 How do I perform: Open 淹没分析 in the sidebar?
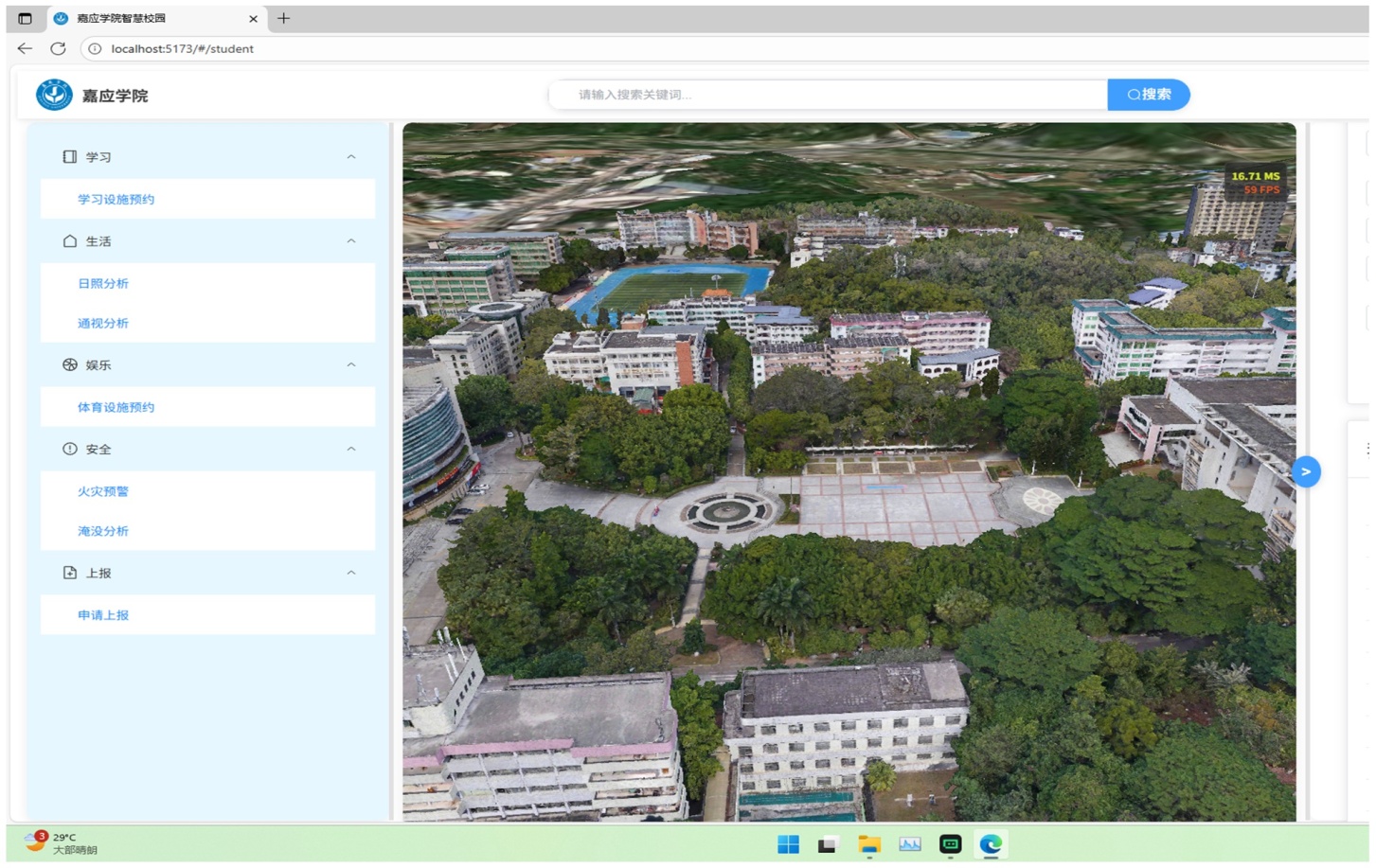pos(103,531)
